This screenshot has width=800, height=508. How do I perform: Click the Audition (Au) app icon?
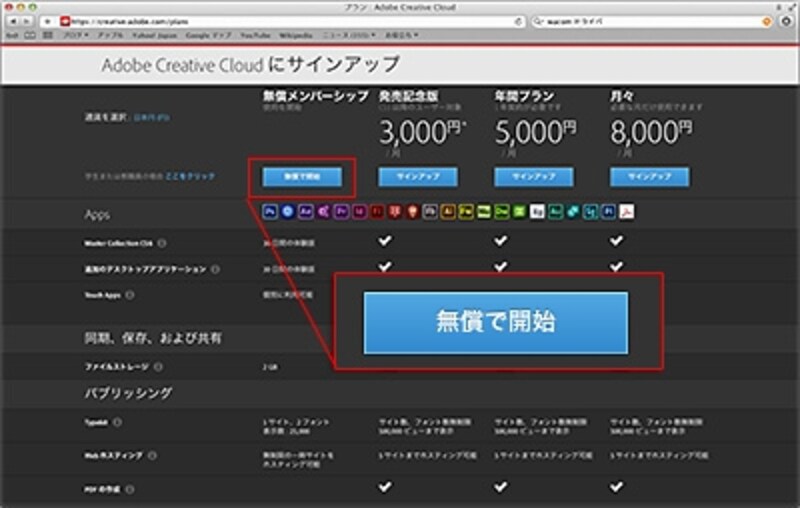555,211
